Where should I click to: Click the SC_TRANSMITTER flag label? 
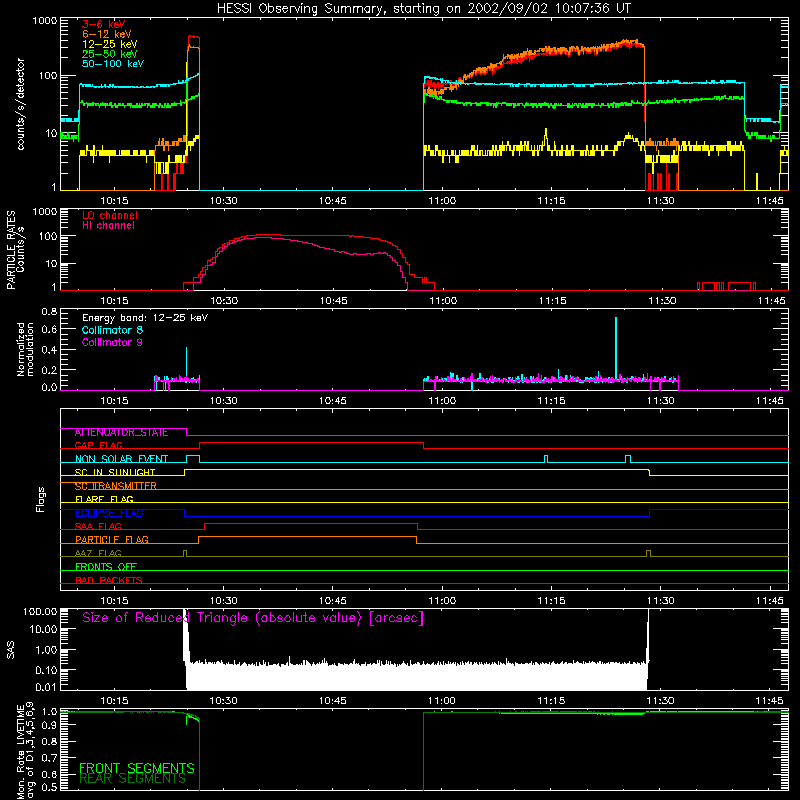(115, 486)
